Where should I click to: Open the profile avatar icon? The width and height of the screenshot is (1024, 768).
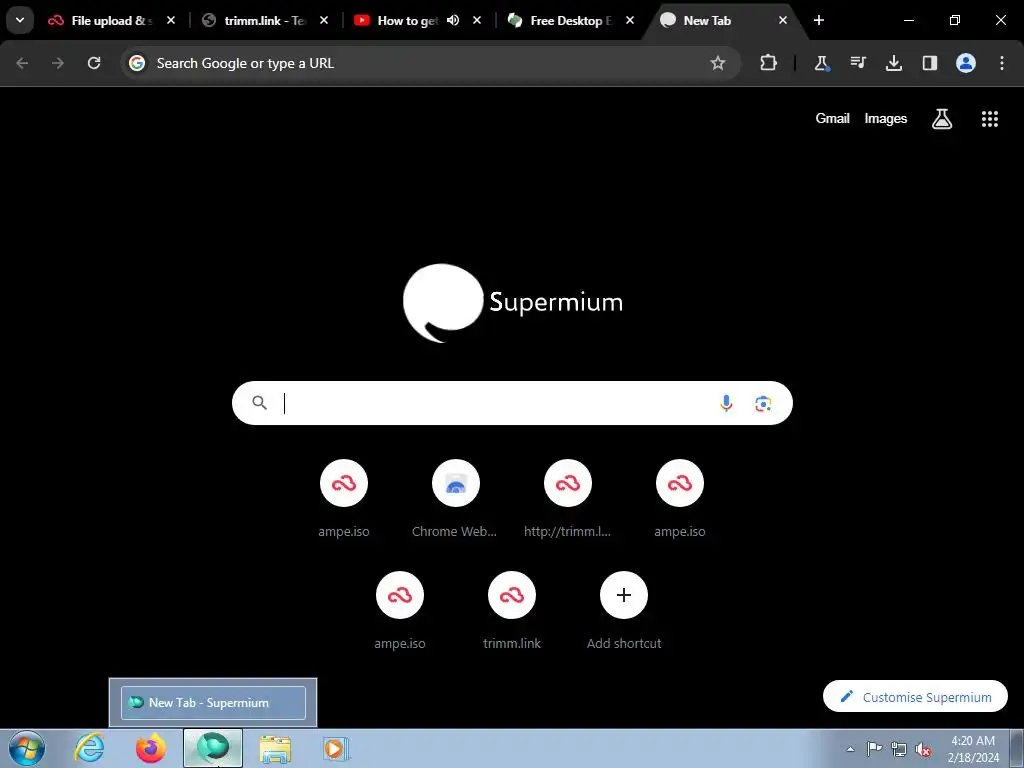[965, 63]
